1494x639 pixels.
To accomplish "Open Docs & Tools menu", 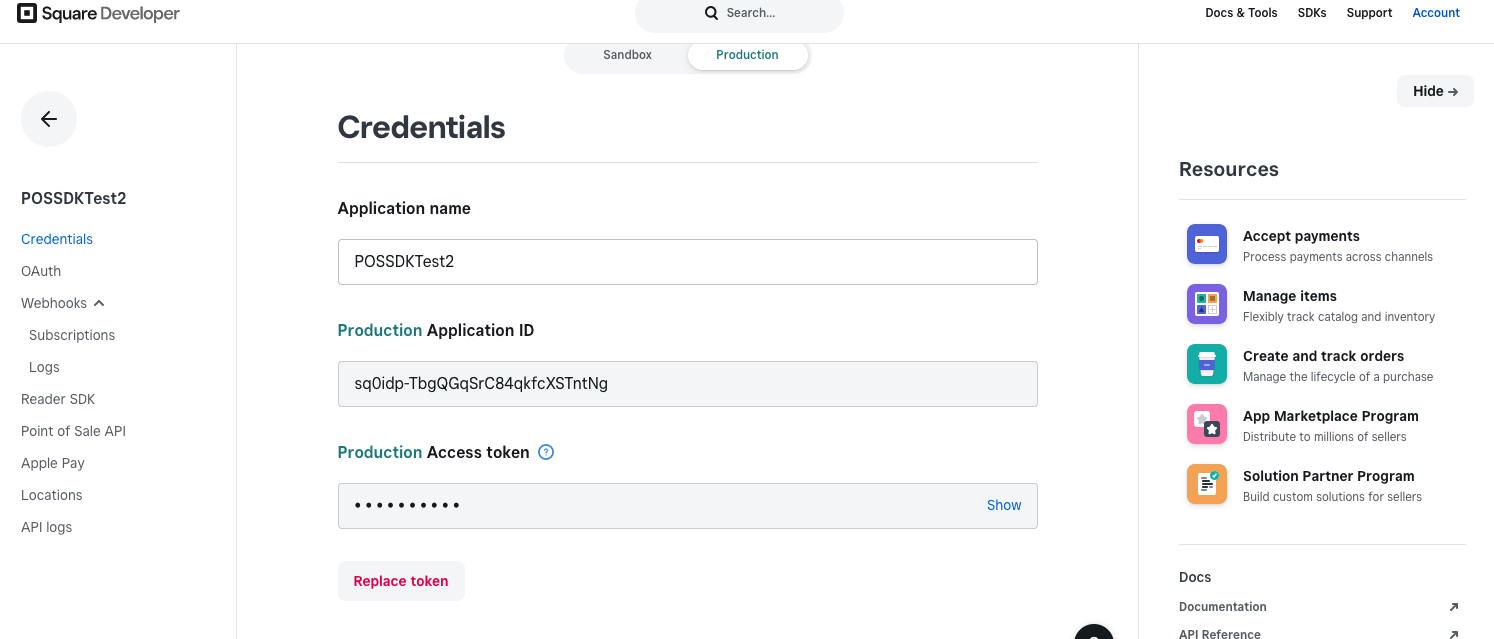I will (x=1241, y=13).
